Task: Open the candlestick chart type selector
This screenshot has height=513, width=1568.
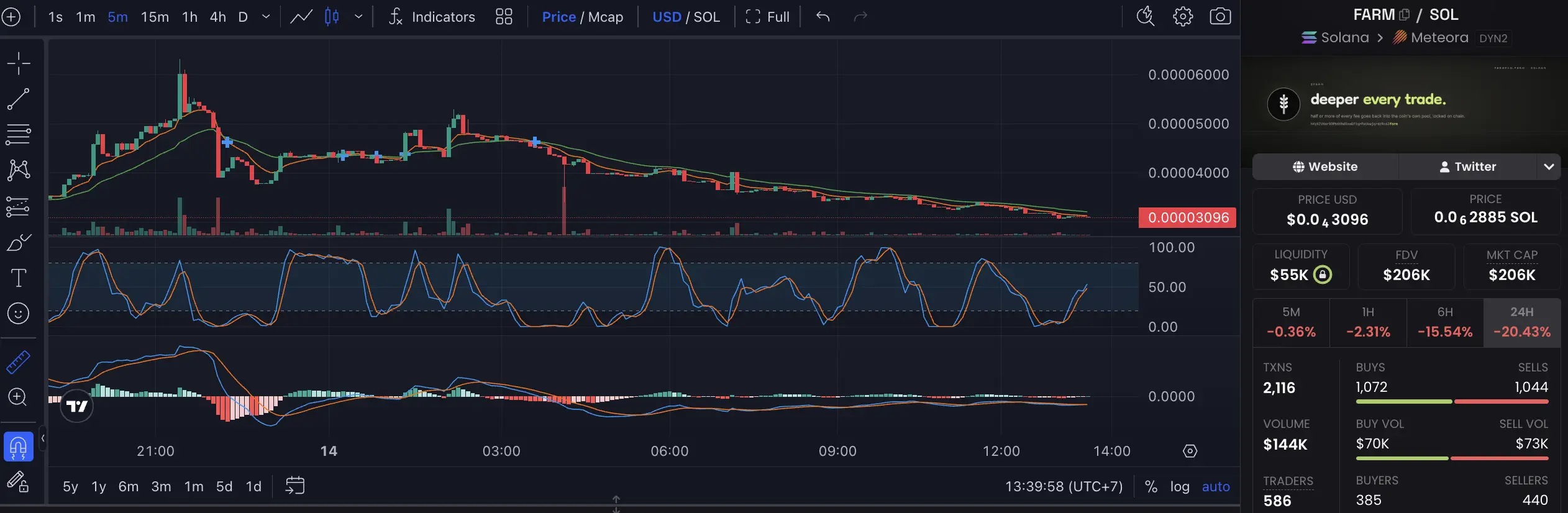Action: pyautogui.click(x=332, y=17)
